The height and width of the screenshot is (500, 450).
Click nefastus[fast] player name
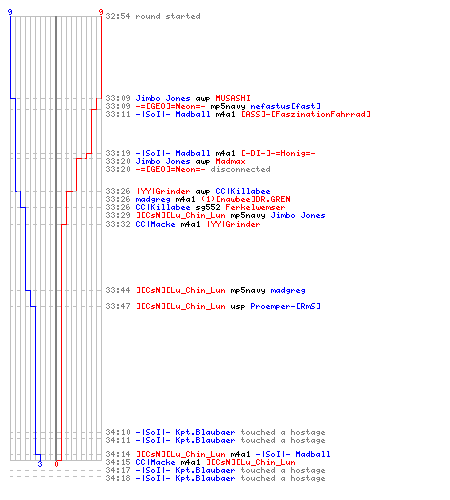tap(286, 106)
